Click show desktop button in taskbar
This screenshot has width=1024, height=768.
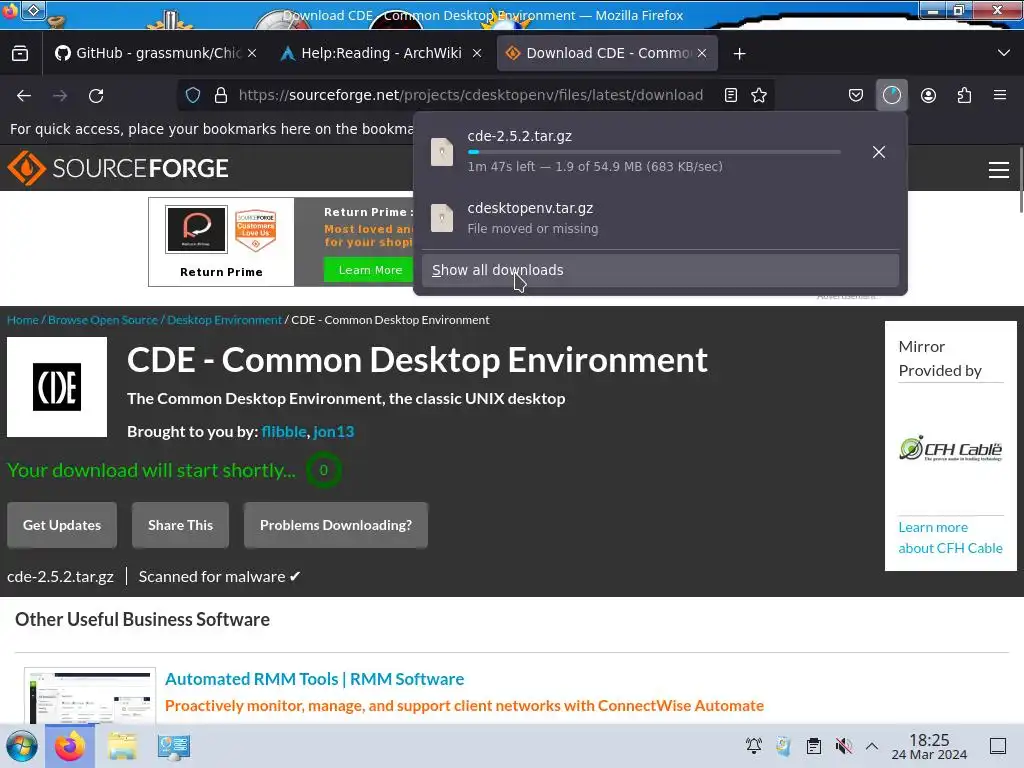(998, 746)
